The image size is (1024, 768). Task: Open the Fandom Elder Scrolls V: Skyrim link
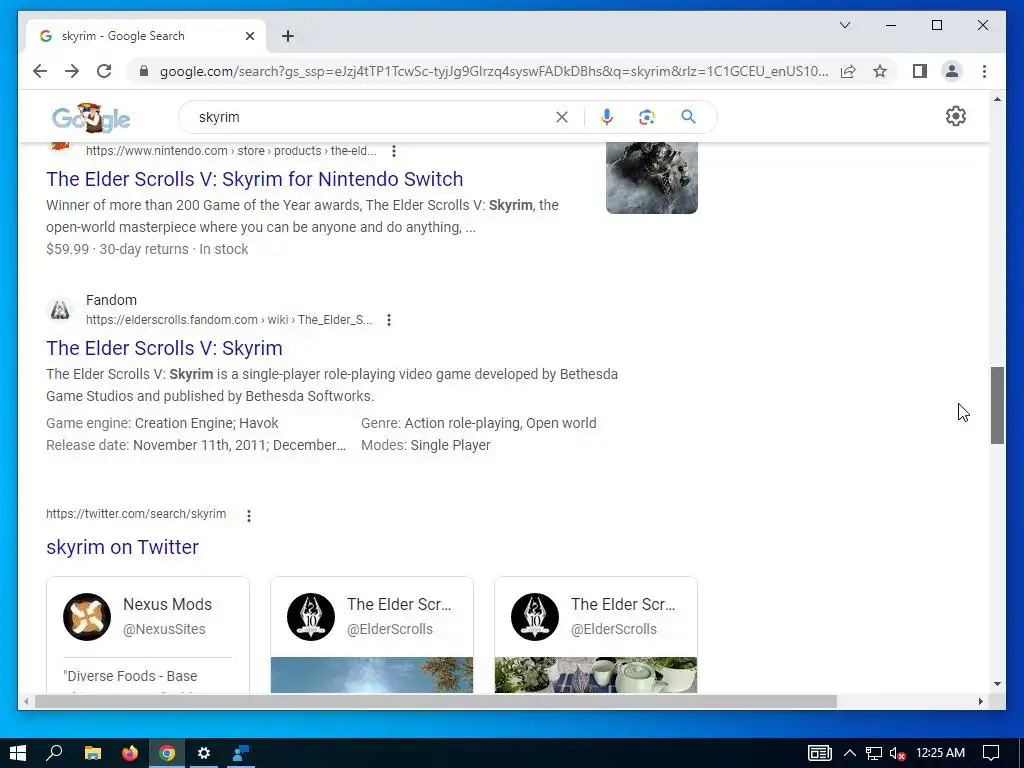165,348
